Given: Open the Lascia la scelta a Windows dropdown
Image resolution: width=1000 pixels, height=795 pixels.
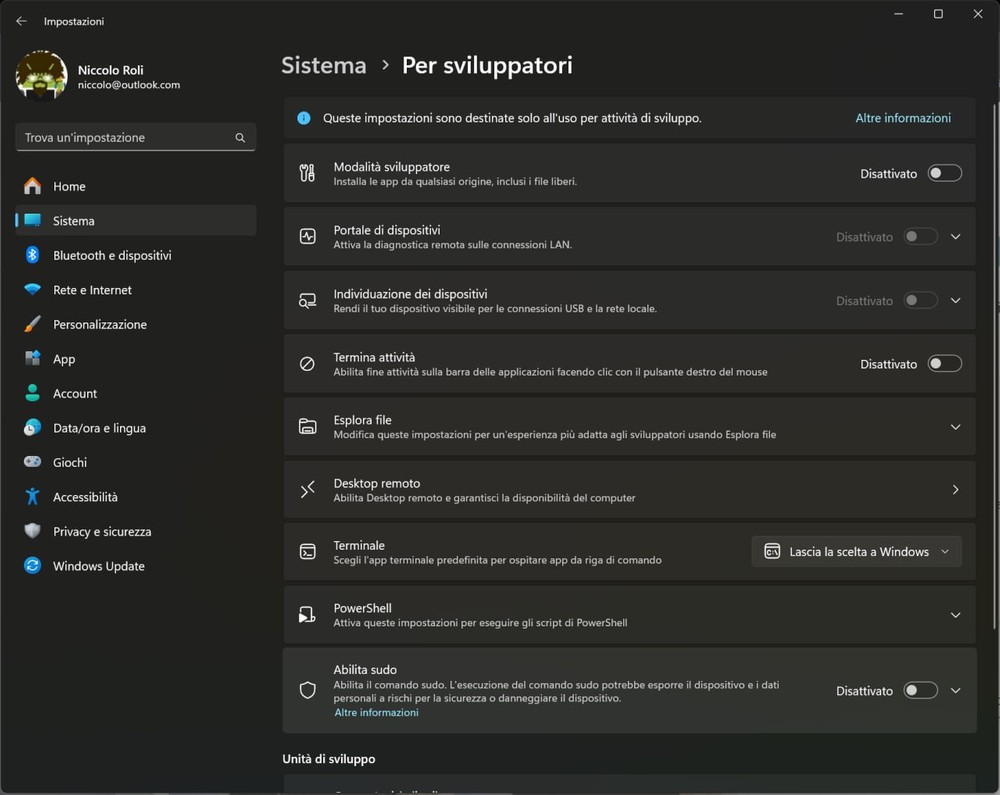Looking at the screenshot, I should click(x=856, y=552).
